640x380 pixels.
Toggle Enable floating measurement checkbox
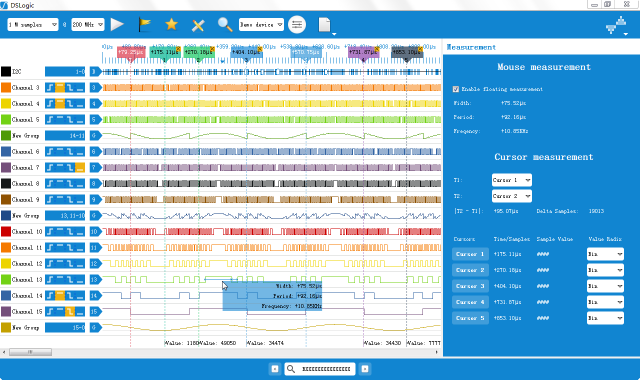pyautogui.click(x=456, y=89)
